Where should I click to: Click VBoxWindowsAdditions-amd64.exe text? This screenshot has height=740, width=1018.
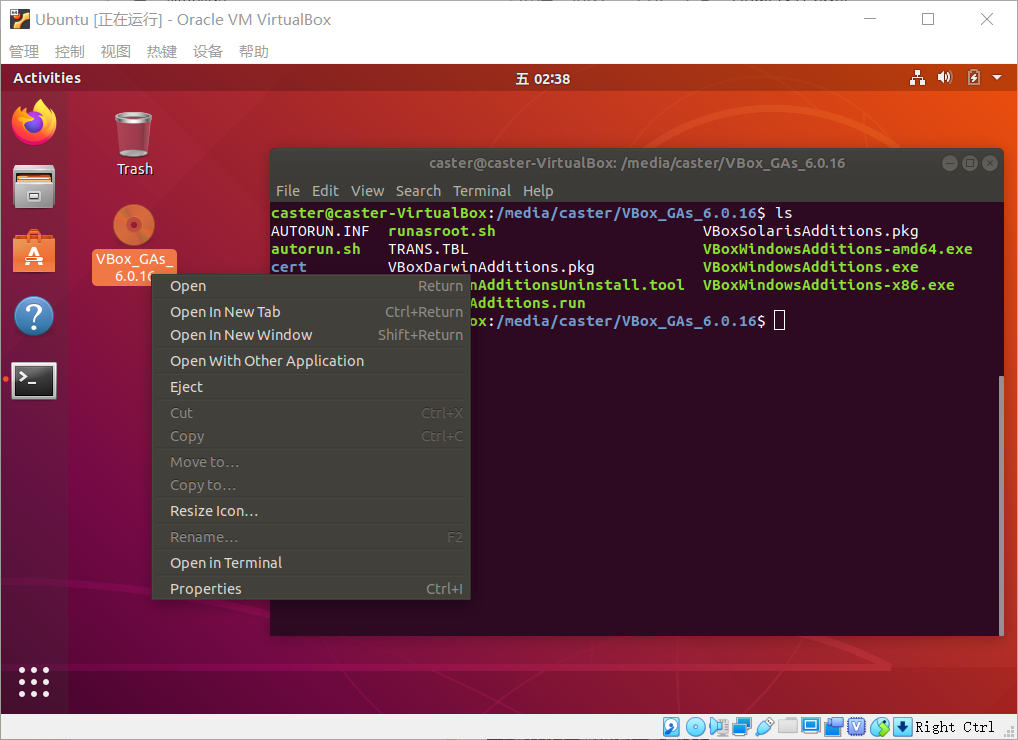tap(838, 249)
